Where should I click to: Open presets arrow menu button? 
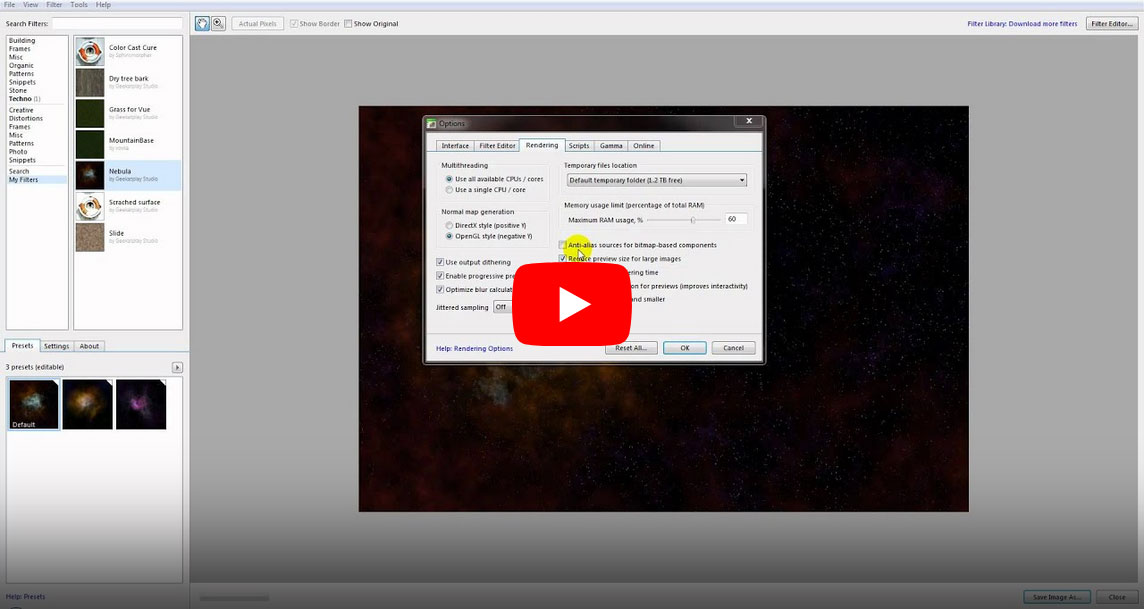tap(177, 368)
